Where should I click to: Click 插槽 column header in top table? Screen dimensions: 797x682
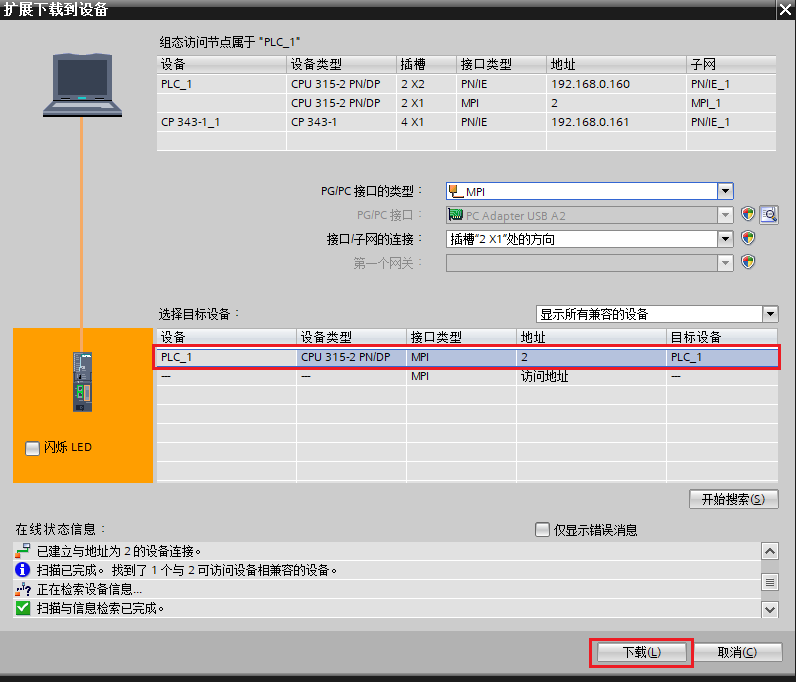click(x=426, y=65)
